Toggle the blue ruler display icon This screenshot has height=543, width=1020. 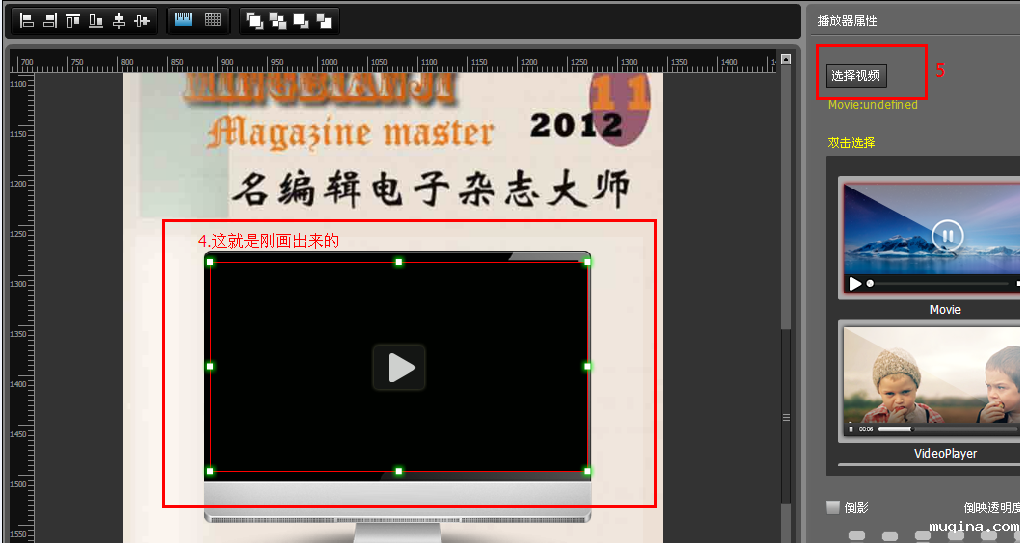[183, 20]
